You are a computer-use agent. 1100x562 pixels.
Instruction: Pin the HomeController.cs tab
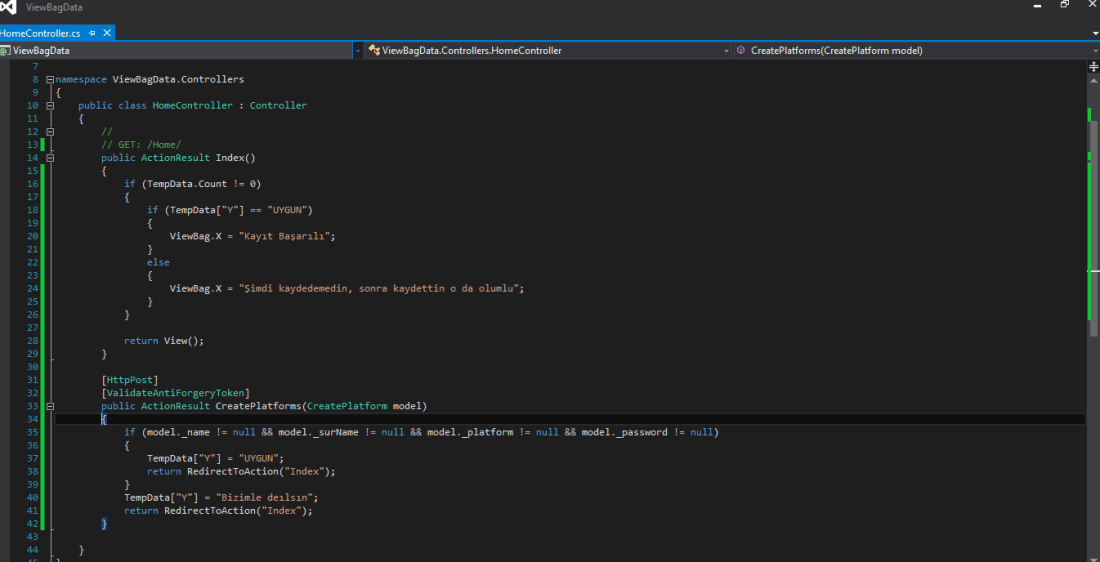tap(91, 33)
